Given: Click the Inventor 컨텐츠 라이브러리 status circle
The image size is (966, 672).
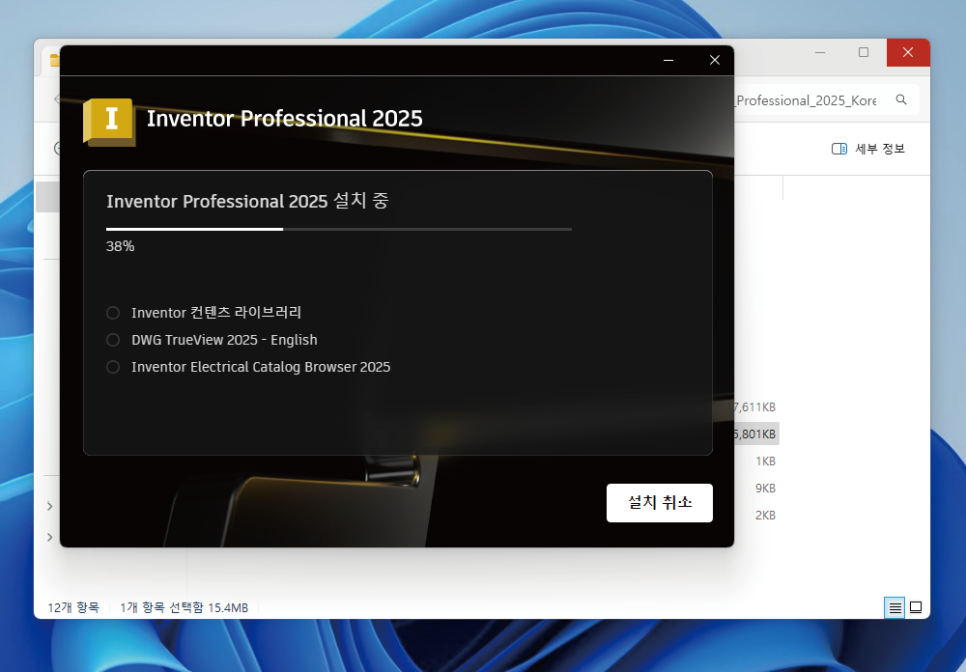Looking at the screenshot, I should click(x=113, y=313).
